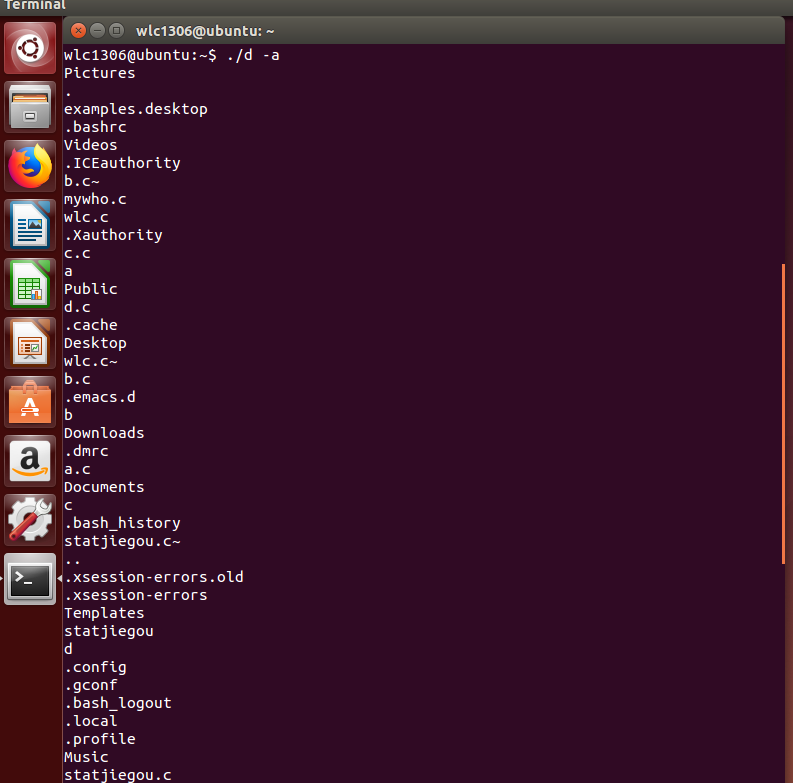Click the .bashrc line
793x783 pixels.
click(x=95, y=127)
